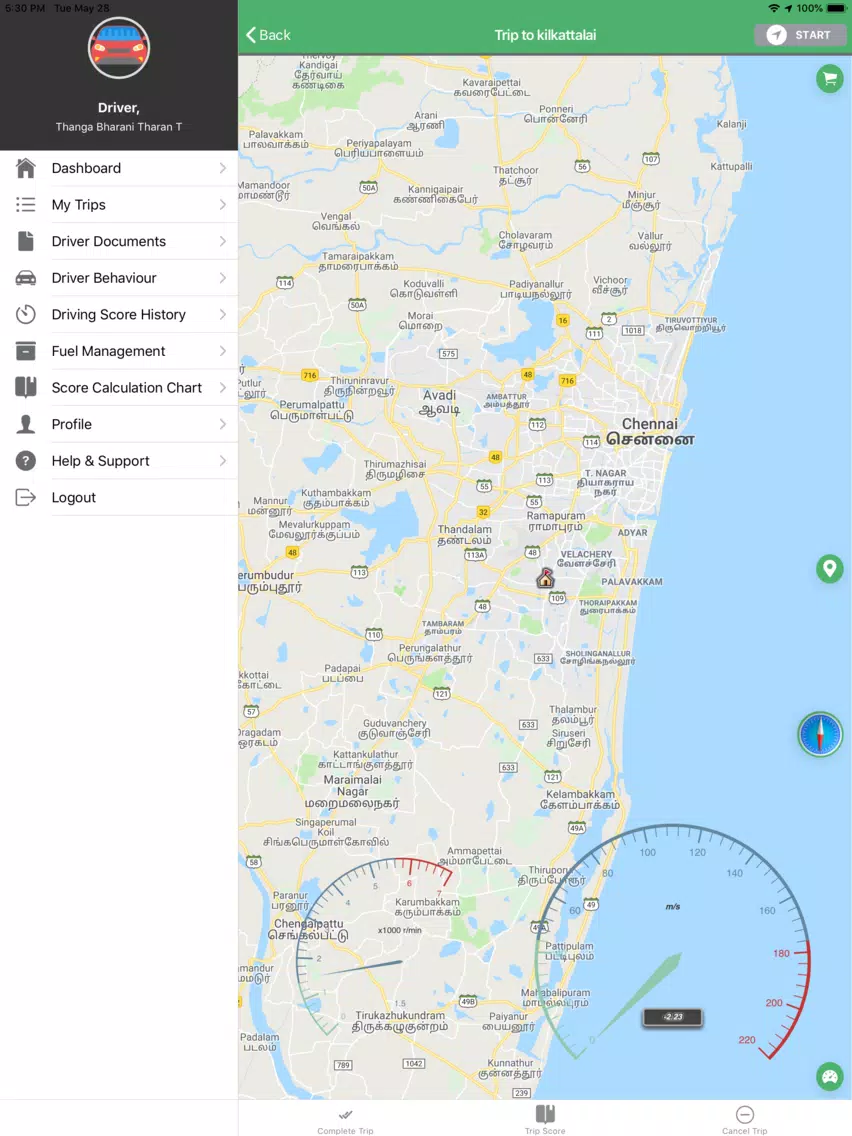The width and height of the screenshot is (852, 1136).
Task: Tap the Cancel Trip icon
Action: [x=745, y=1114]
